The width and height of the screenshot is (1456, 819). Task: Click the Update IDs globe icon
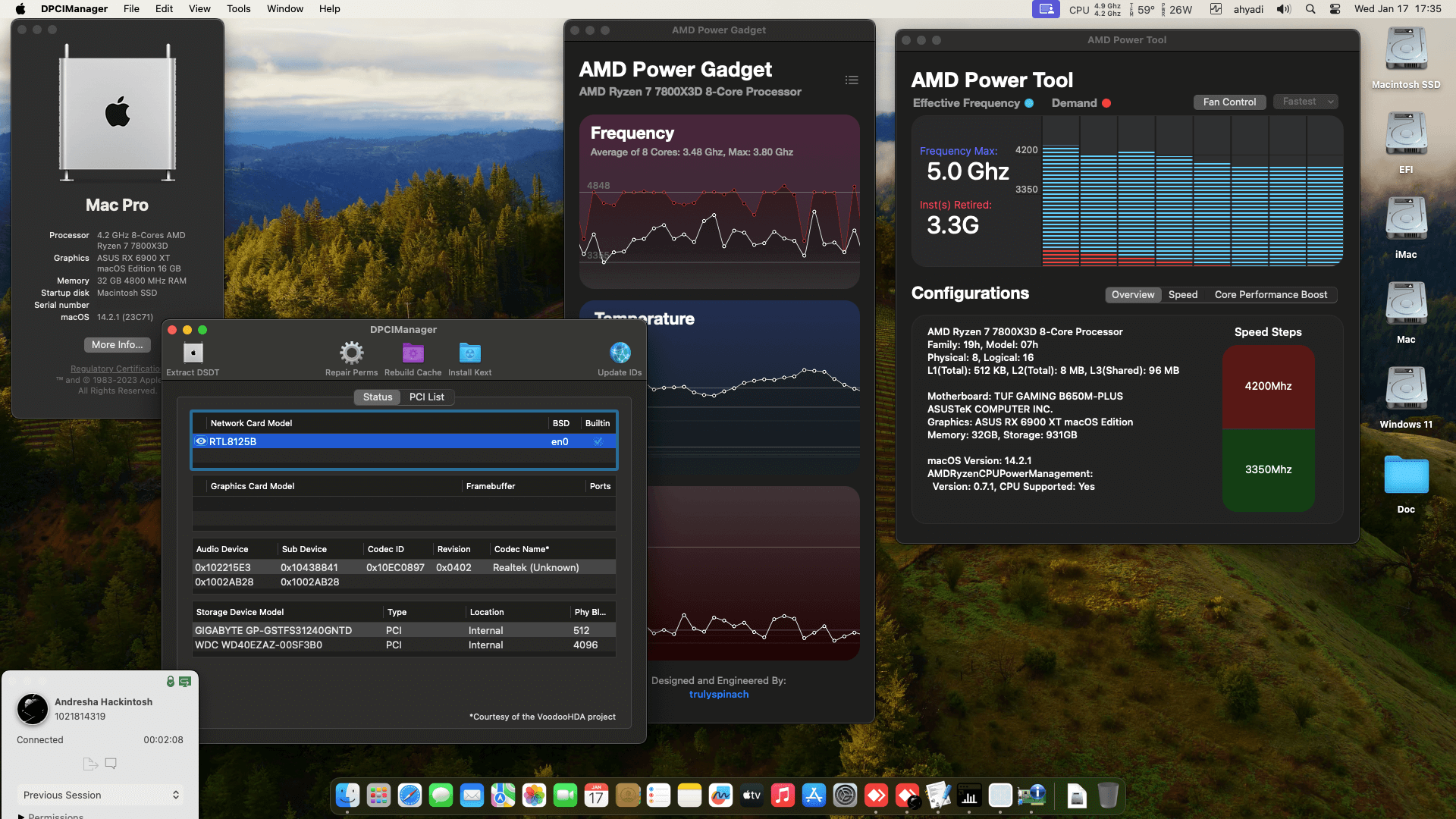[x=620, y=353]
